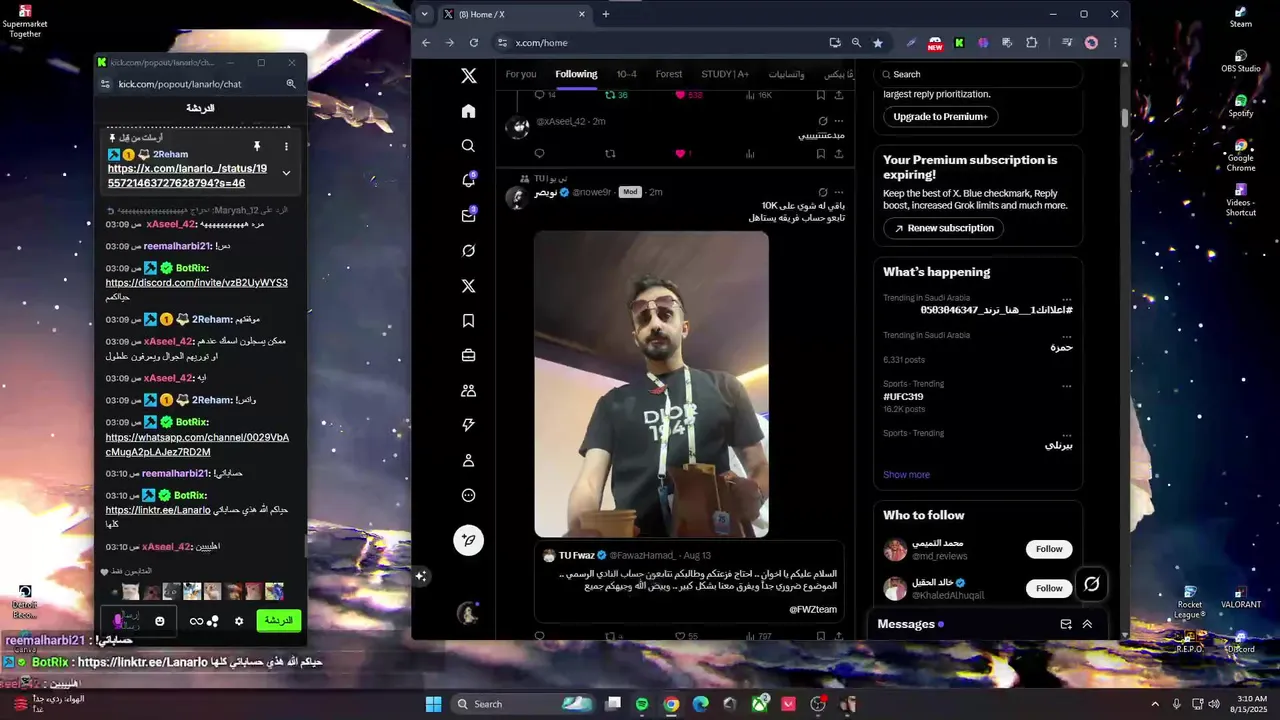This screenshot has height=720, width=1280.
Task: Switch to the 10-4 timeline tab
Action: (626, 74)
